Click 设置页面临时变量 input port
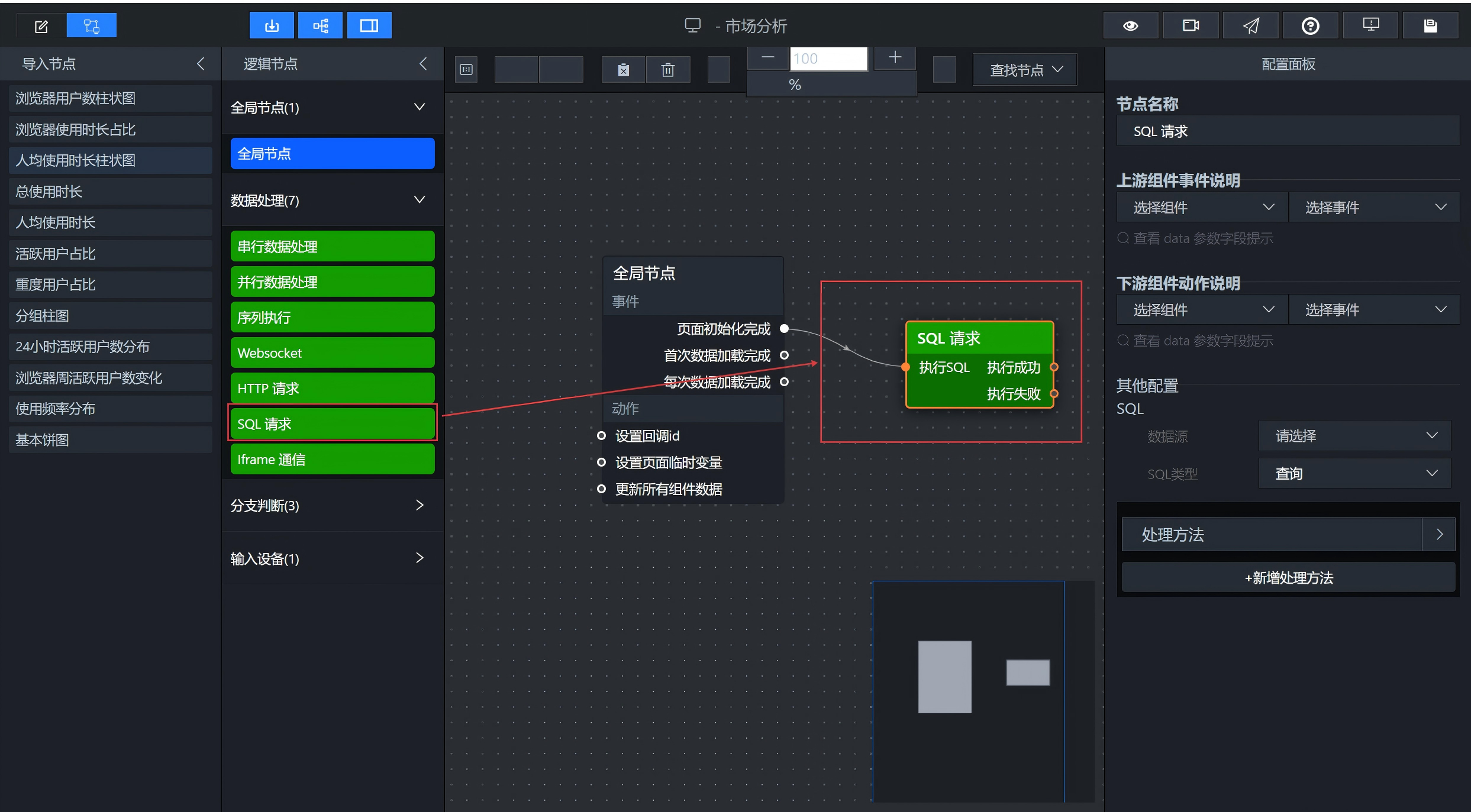 point(601,462)
